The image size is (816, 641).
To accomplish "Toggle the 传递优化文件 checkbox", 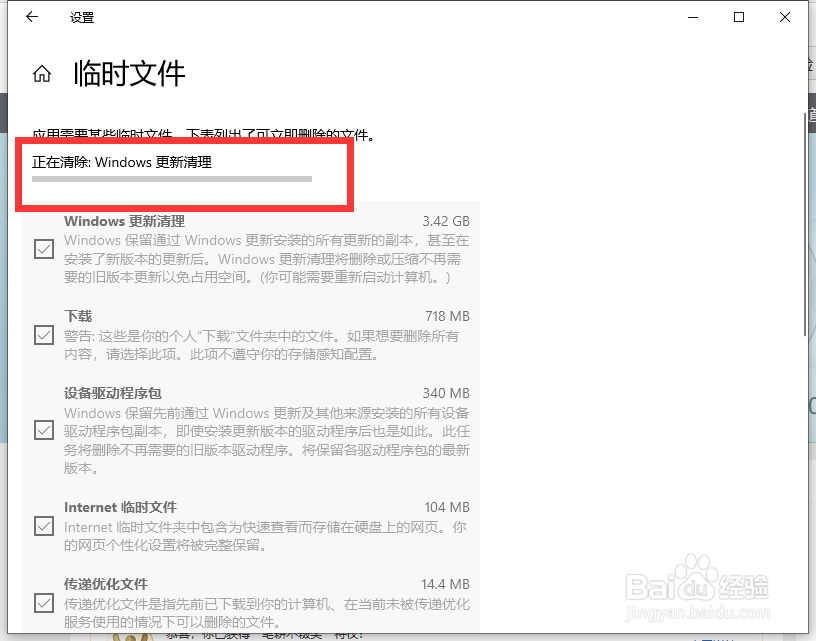I will (x=44, y=603).
